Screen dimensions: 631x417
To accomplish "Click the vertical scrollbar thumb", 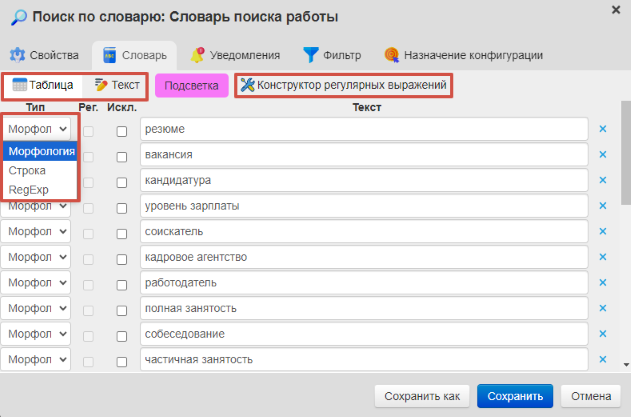I will pyautogui.click(x=626, y=153).
